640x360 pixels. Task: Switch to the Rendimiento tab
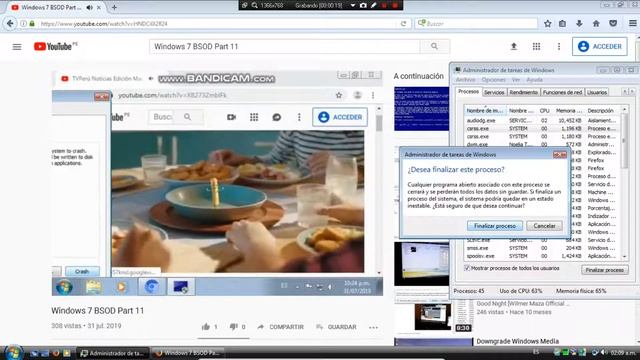point(524,92)
